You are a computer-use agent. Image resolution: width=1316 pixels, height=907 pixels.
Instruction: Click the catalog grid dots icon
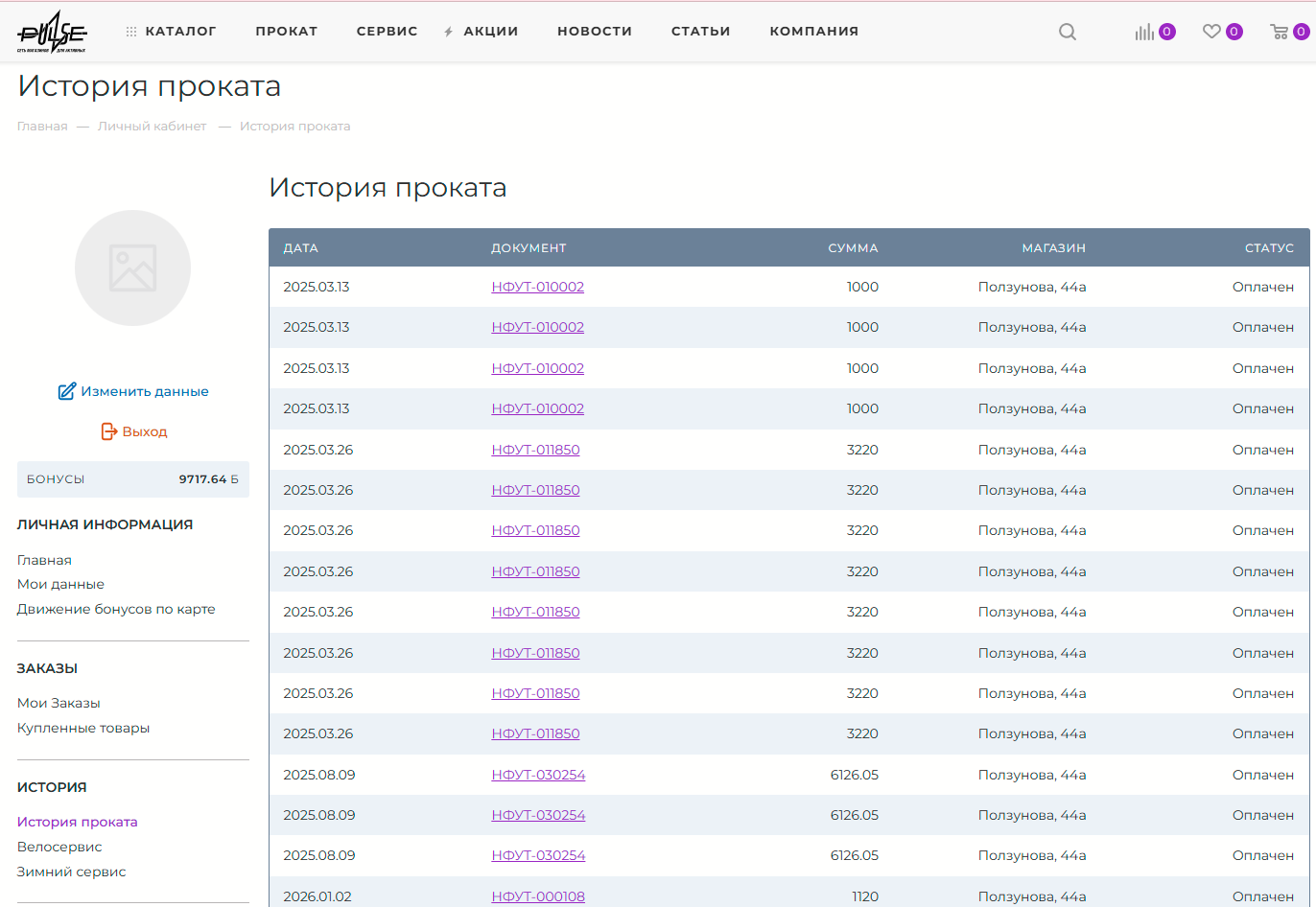point(131,32)
